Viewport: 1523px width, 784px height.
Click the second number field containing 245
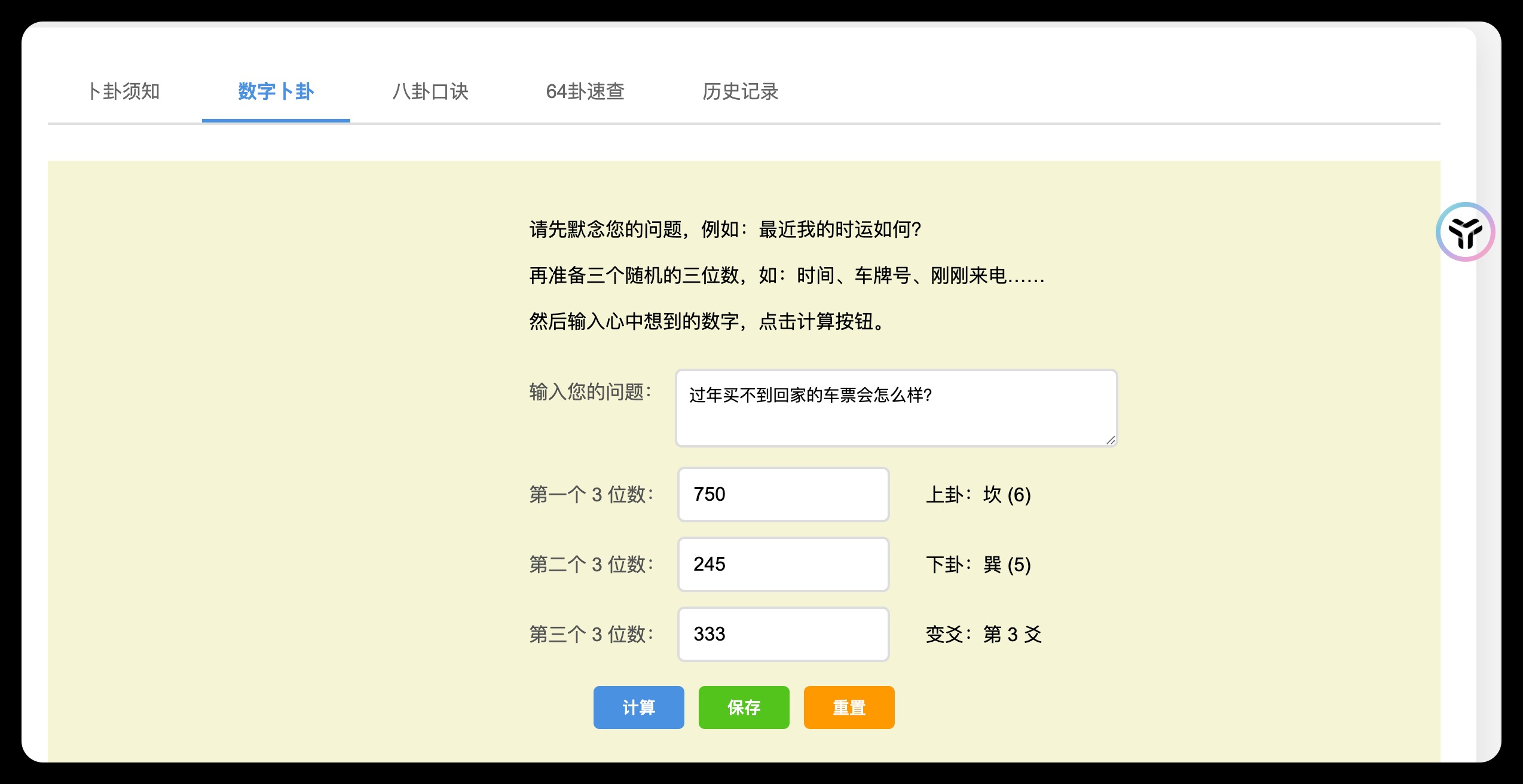click(783, 564)
